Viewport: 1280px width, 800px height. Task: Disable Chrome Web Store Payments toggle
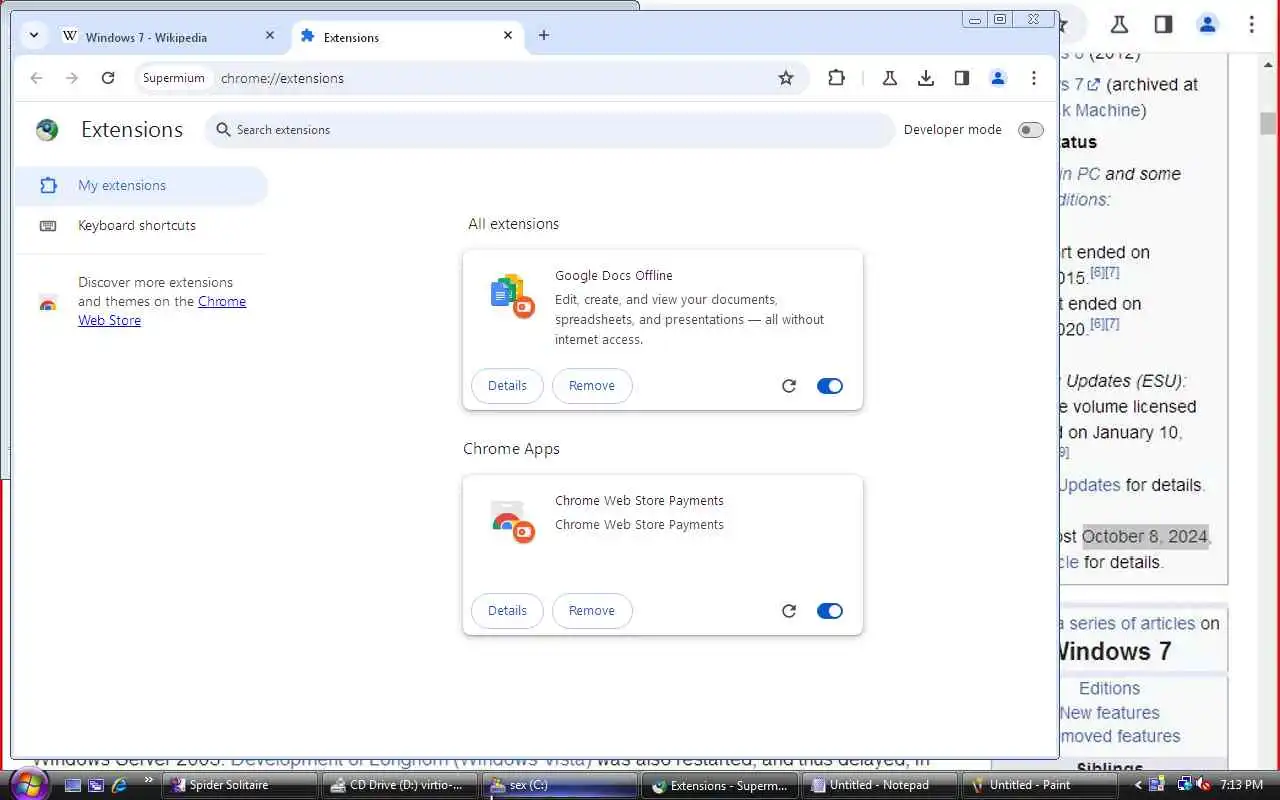830,611
